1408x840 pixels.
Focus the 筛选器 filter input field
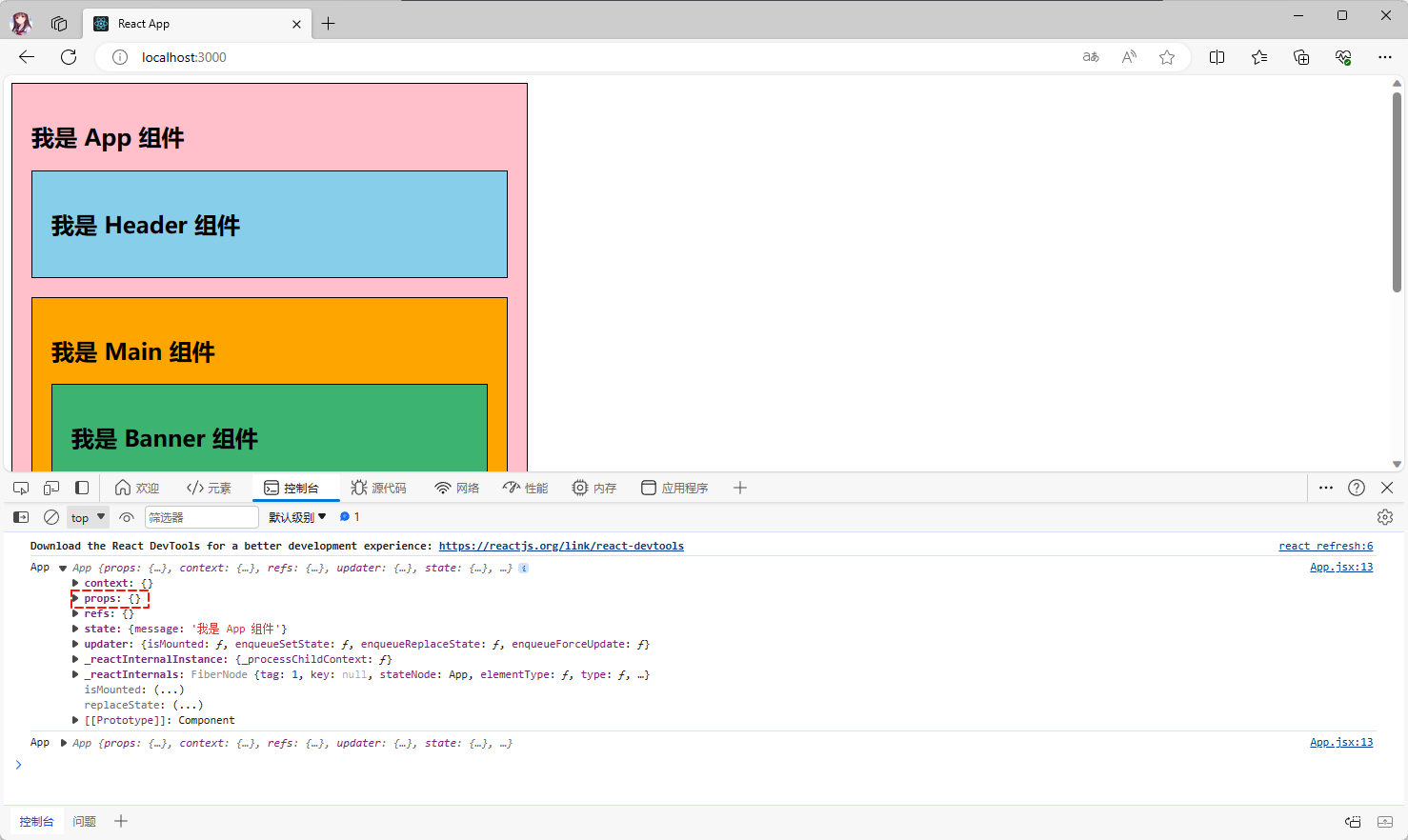point(201,517)
